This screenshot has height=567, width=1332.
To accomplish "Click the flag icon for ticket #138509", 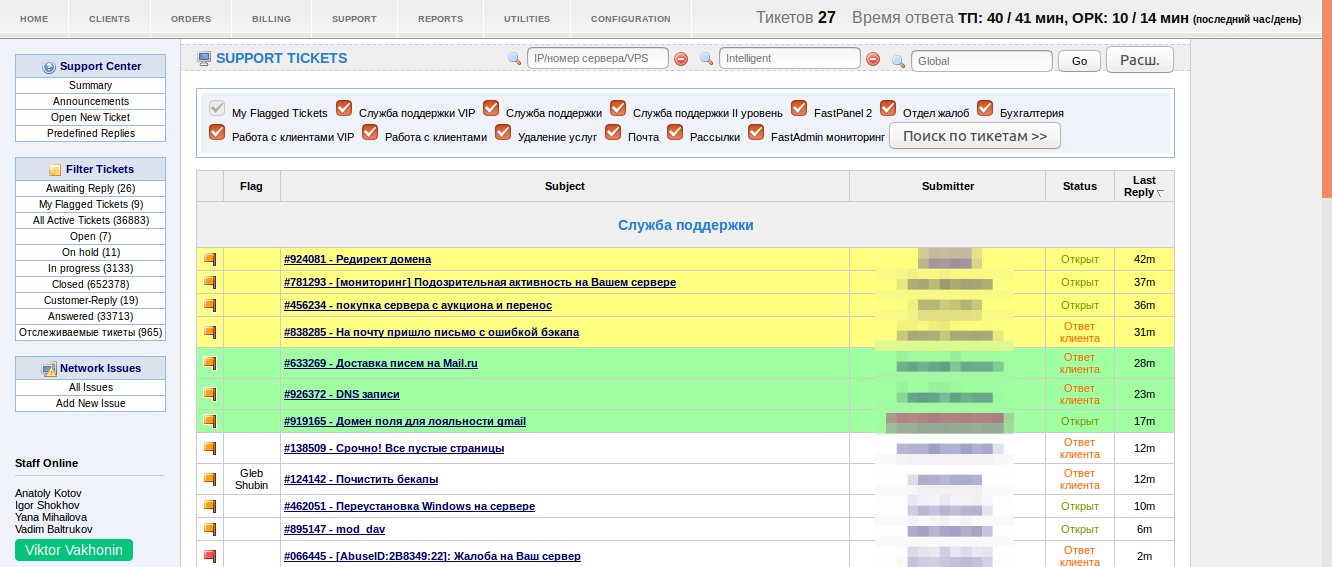I will (x=210, y=448).
